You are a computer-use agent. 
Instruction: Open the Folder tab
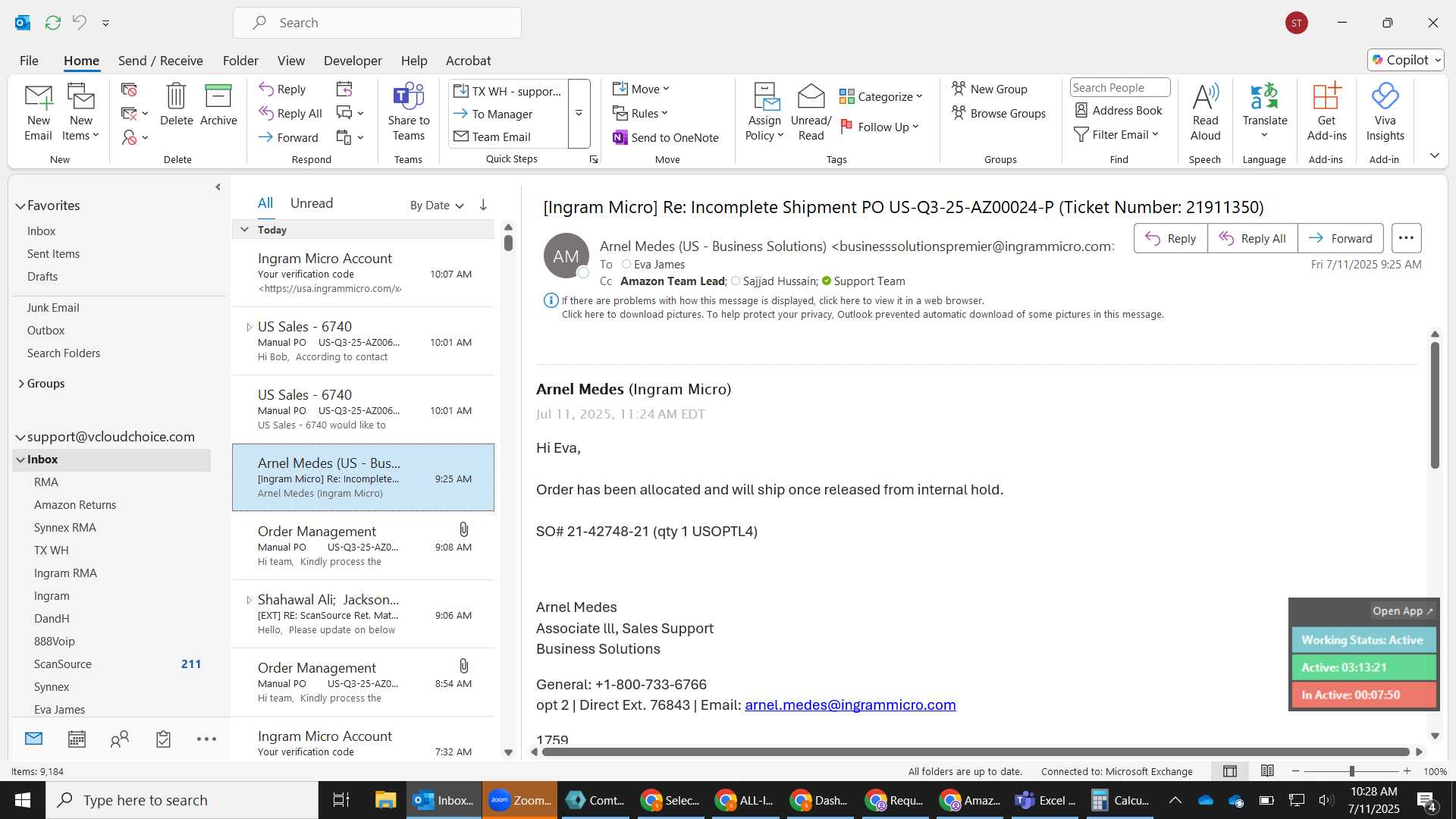point(240,60)
